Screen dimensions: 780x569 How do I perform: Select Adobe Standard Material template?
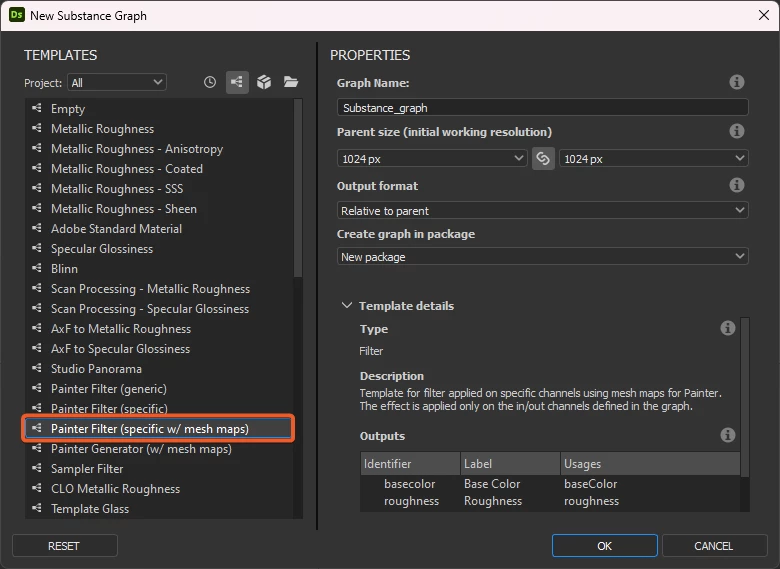point(159,229)
